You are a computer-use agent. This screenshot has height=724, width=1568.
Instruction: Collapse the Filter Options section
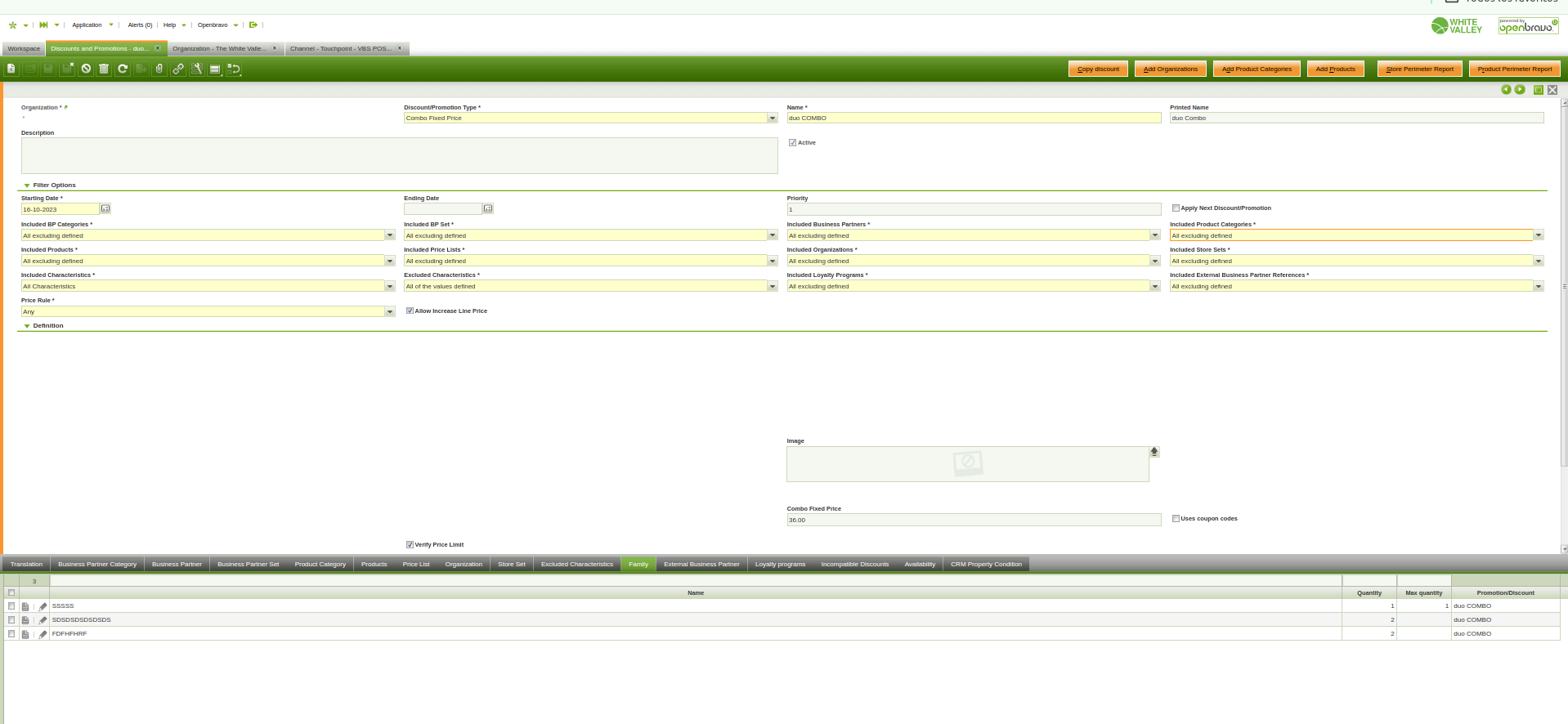(x=27, y=185)
